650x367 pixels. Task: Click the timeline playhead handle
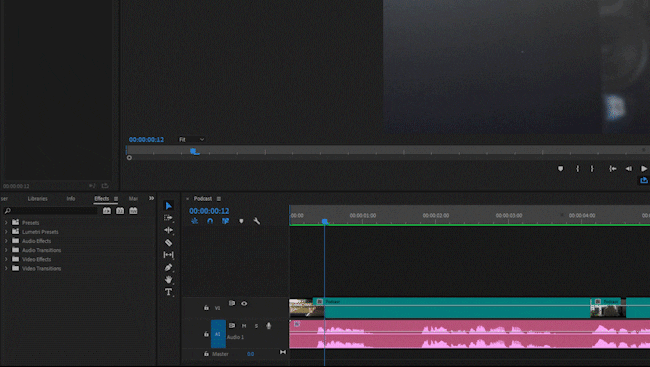pos(325,222)
